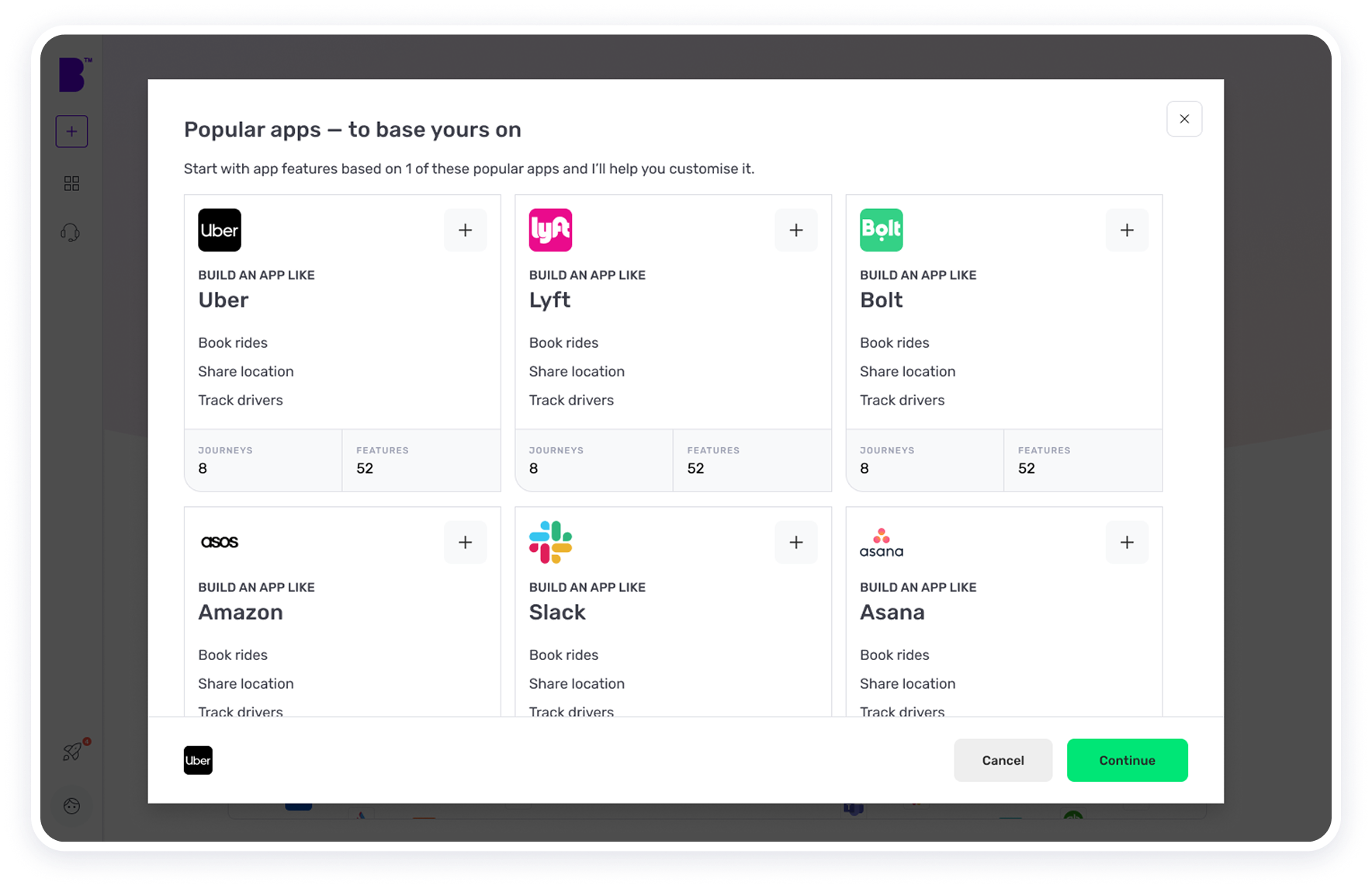Add the Amazon app with plus button
The image size is (1372, 889).
click(x=465, y=542)
